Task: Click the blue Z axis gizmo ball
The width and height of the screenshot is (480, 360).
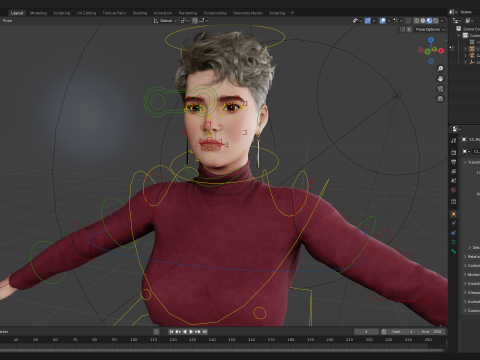Action: [431, 40]
